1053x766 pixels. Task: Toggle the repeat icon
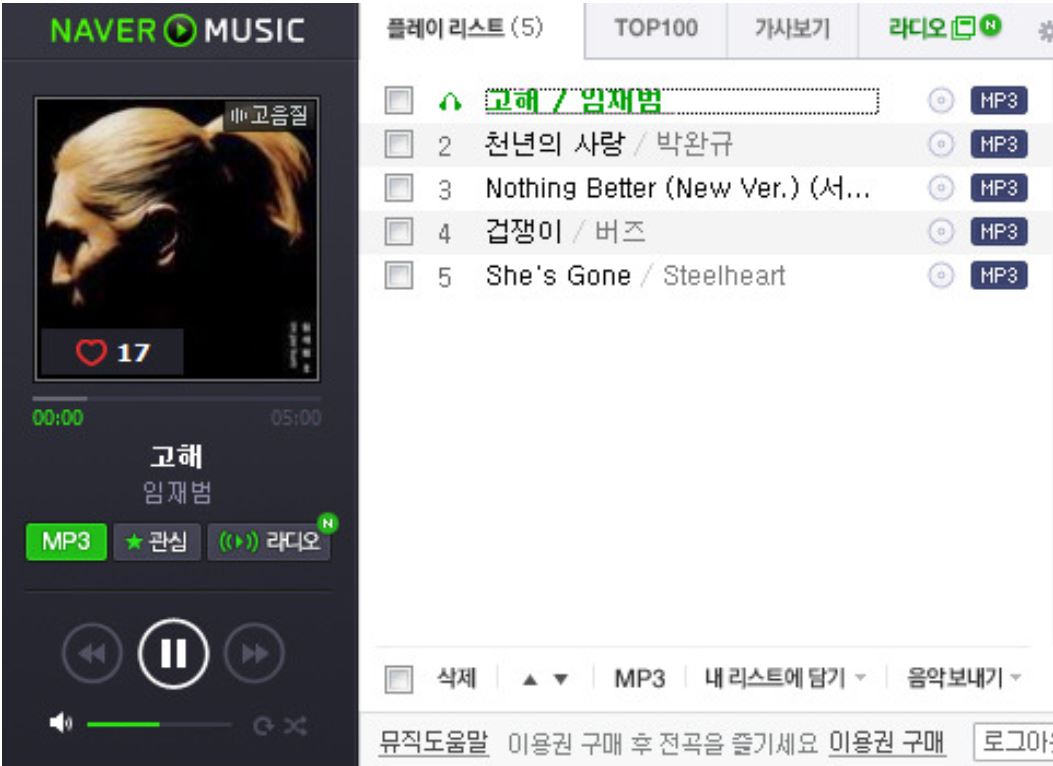(x=263, y=726)
